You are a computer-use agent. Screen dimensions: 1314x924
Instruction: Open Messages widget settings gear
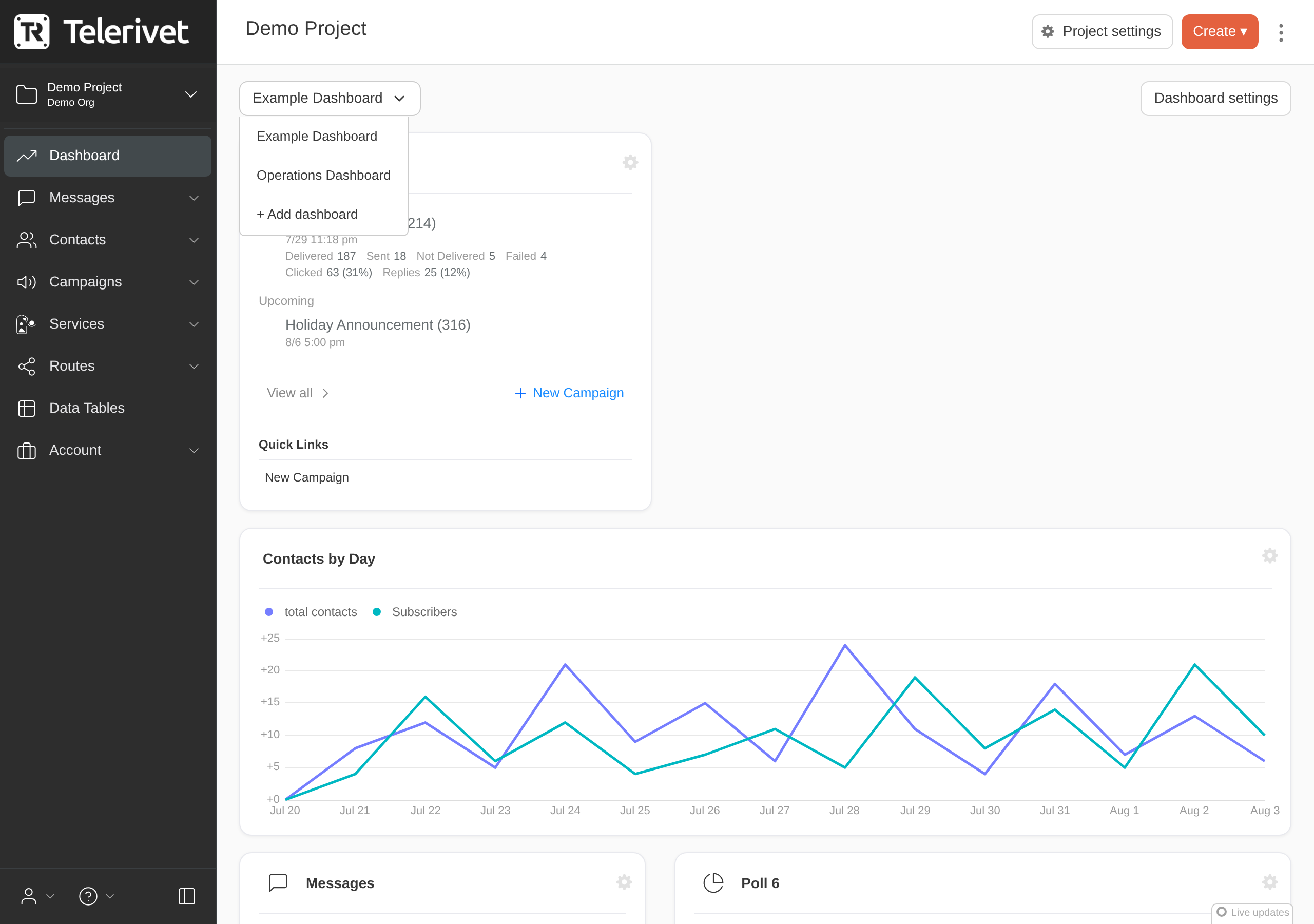pos(624,881)
